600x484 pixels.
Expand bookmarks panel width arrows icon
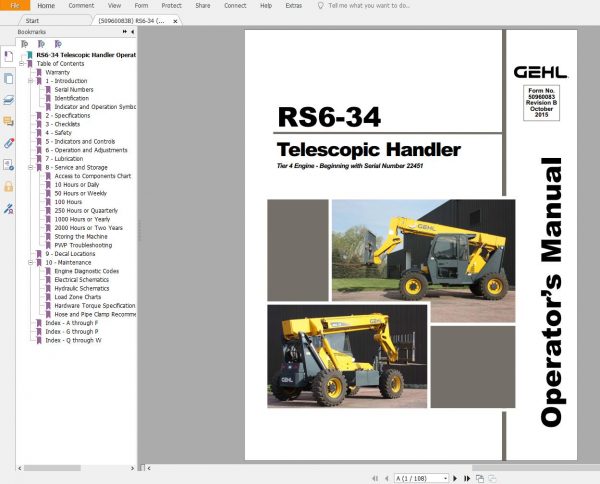click(125, 32)
